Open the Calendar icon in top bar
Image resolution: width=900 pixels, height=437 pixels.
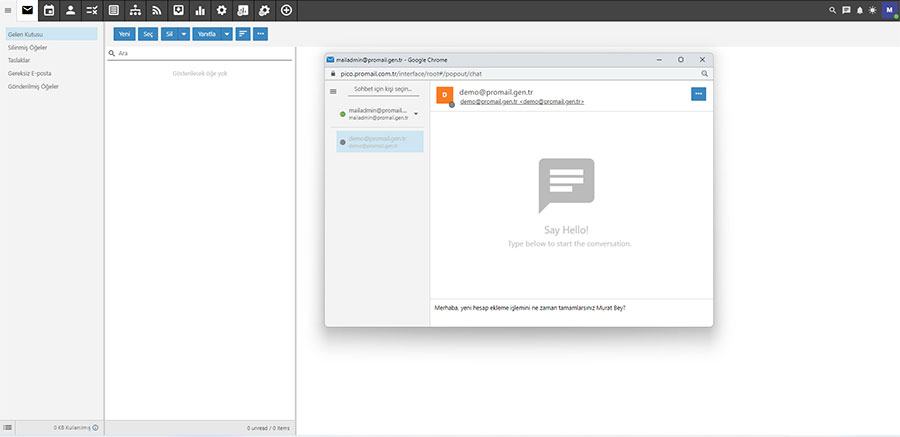(49, 10)
